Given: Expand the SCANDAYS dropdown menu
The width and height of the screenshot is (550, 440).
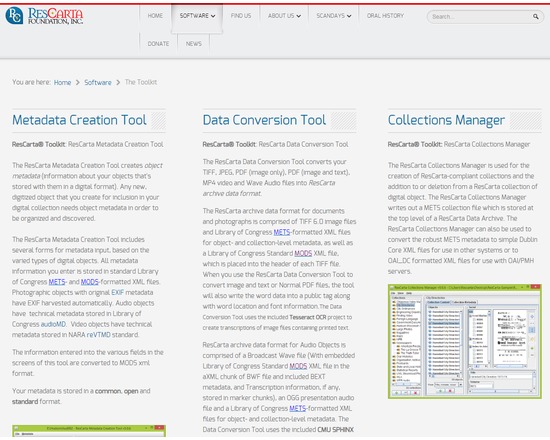Looking at the screenshot, I should 334,16.
